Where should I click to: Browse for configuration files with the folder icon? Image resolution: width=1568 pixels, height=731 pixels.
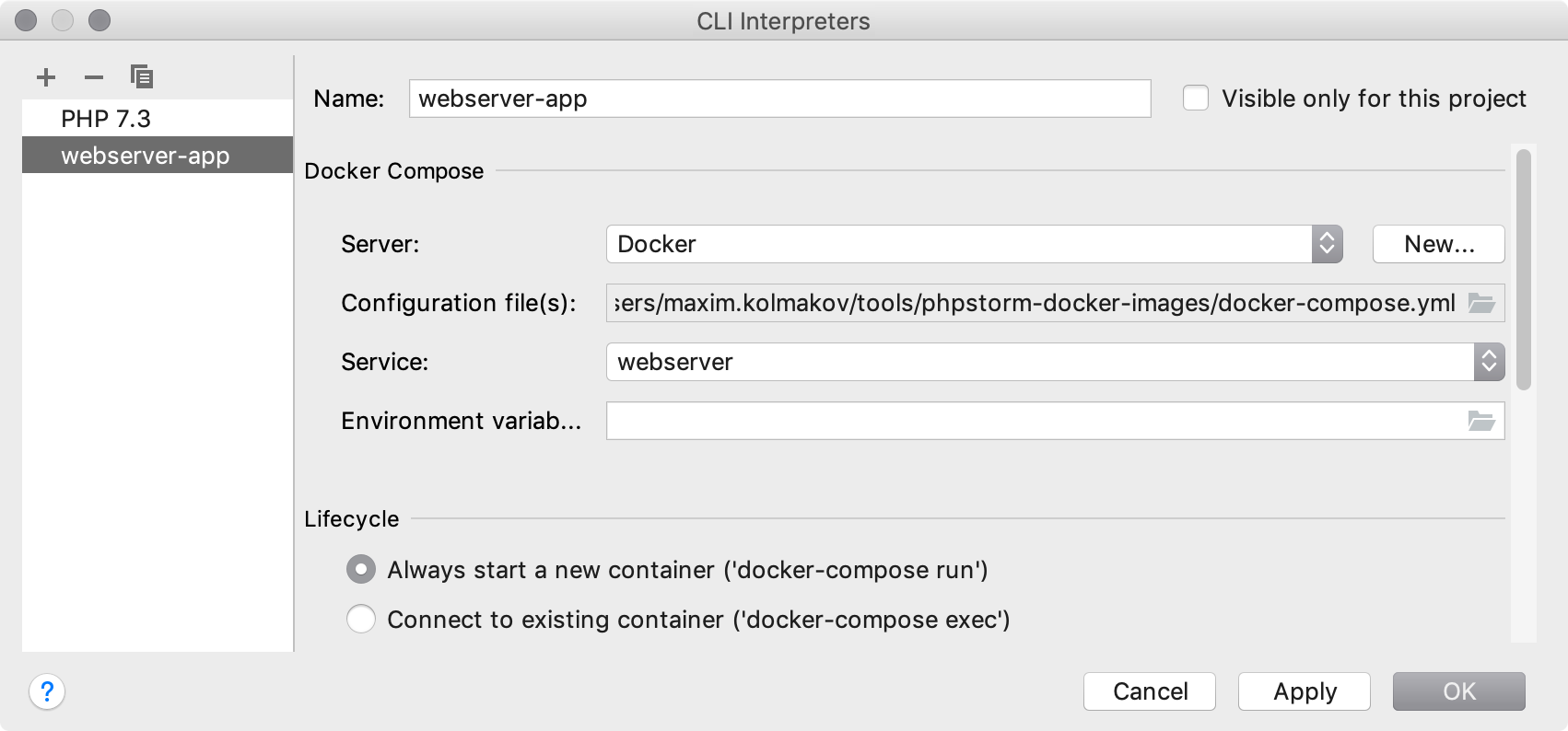[1481, 303]
